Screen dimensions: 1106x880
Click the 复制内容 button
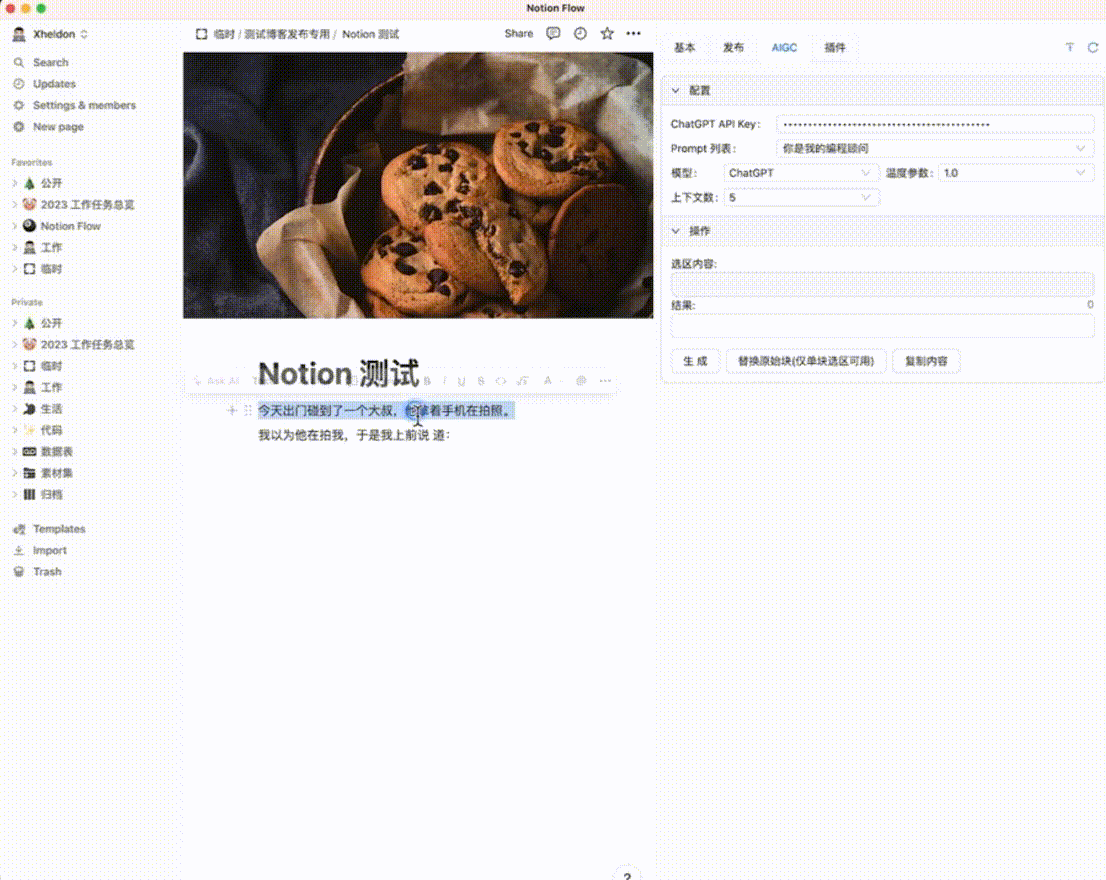coord(926,361)
